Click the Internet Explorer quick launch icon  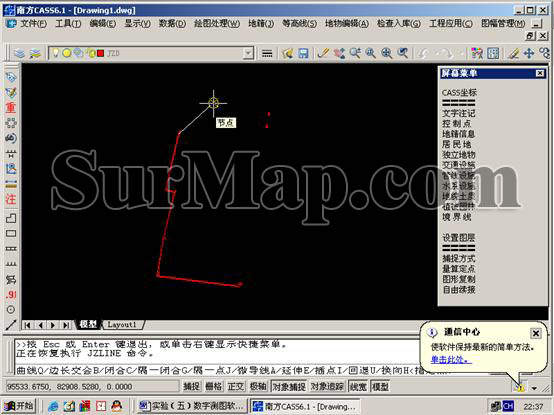point(54,406)
